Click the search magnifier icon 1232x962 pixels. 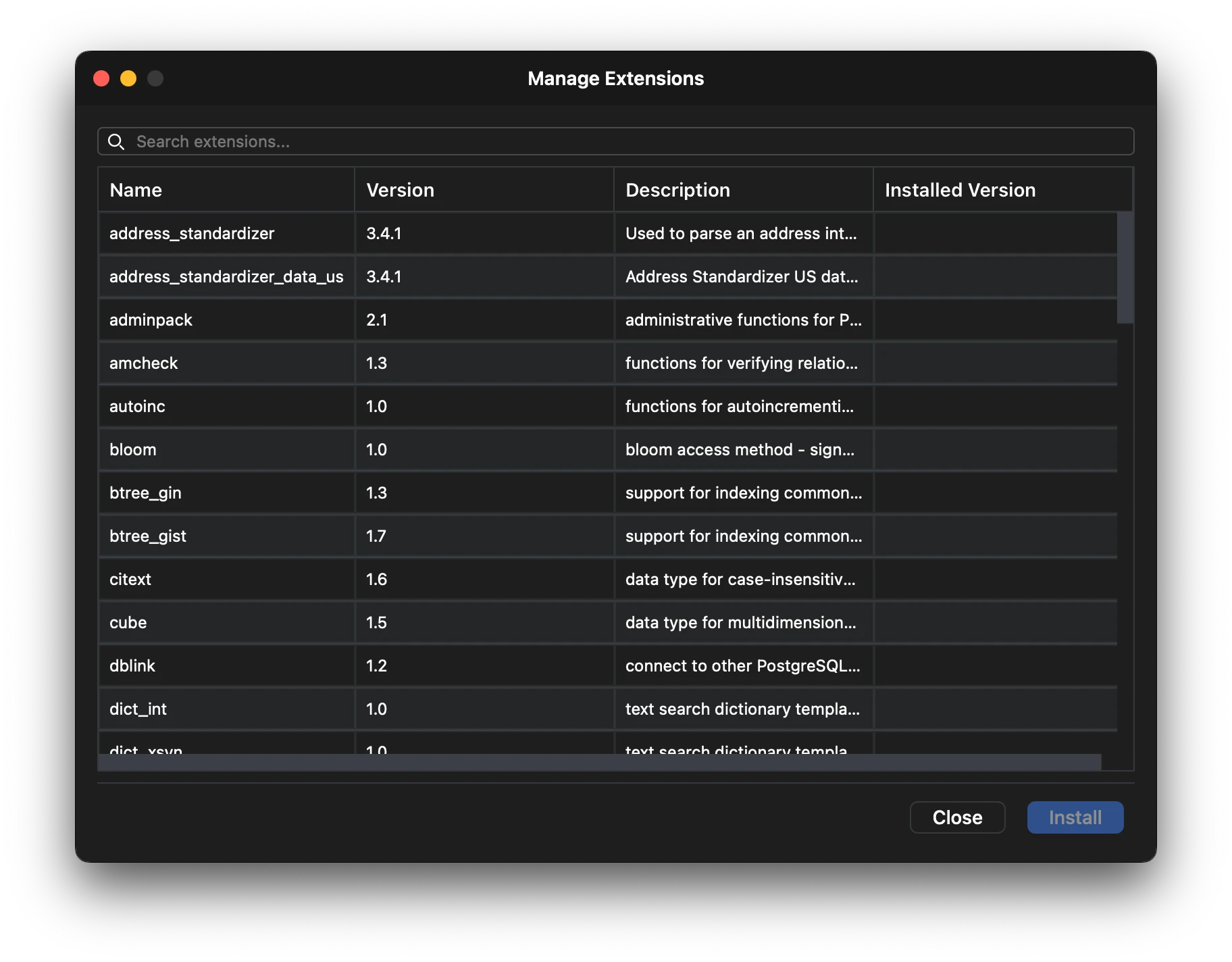[116, 142]
